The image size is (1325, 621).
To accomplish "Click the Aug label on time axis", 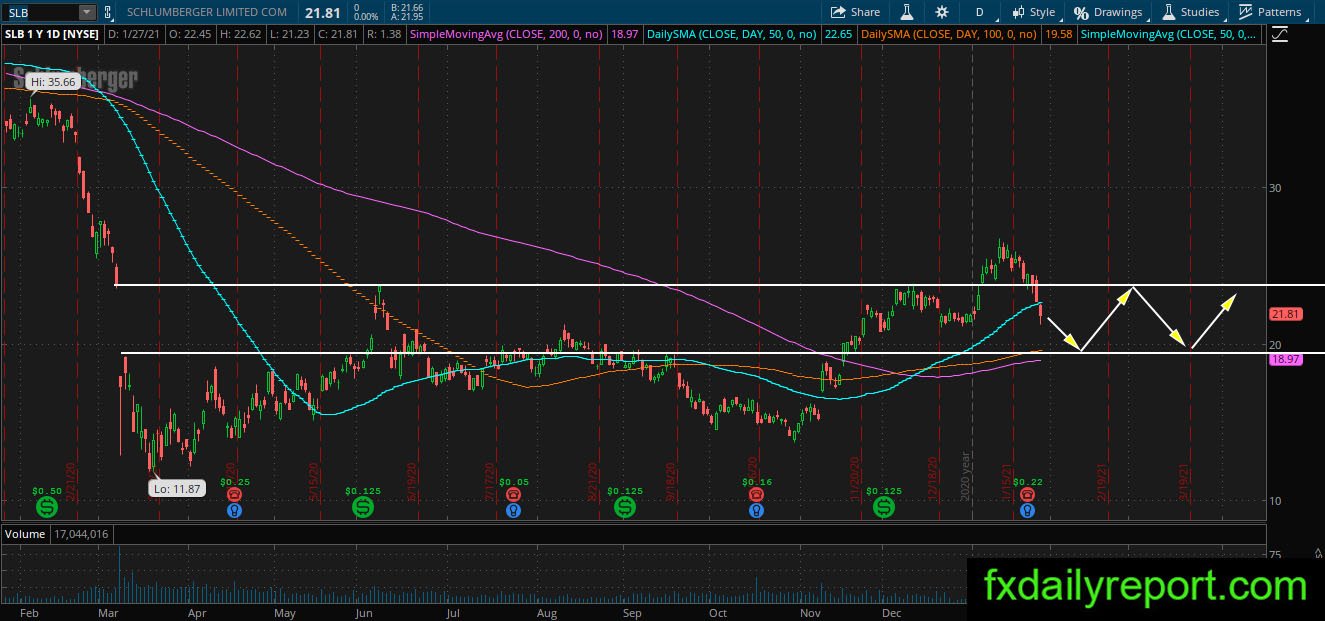I will (x=546, y=611).
